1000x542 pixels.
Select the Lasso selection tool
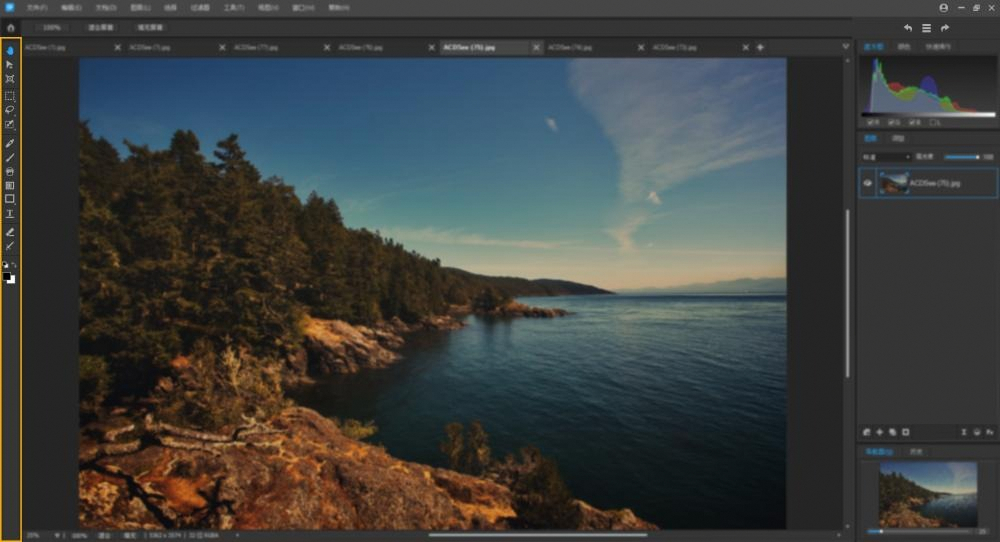point(10,110)
